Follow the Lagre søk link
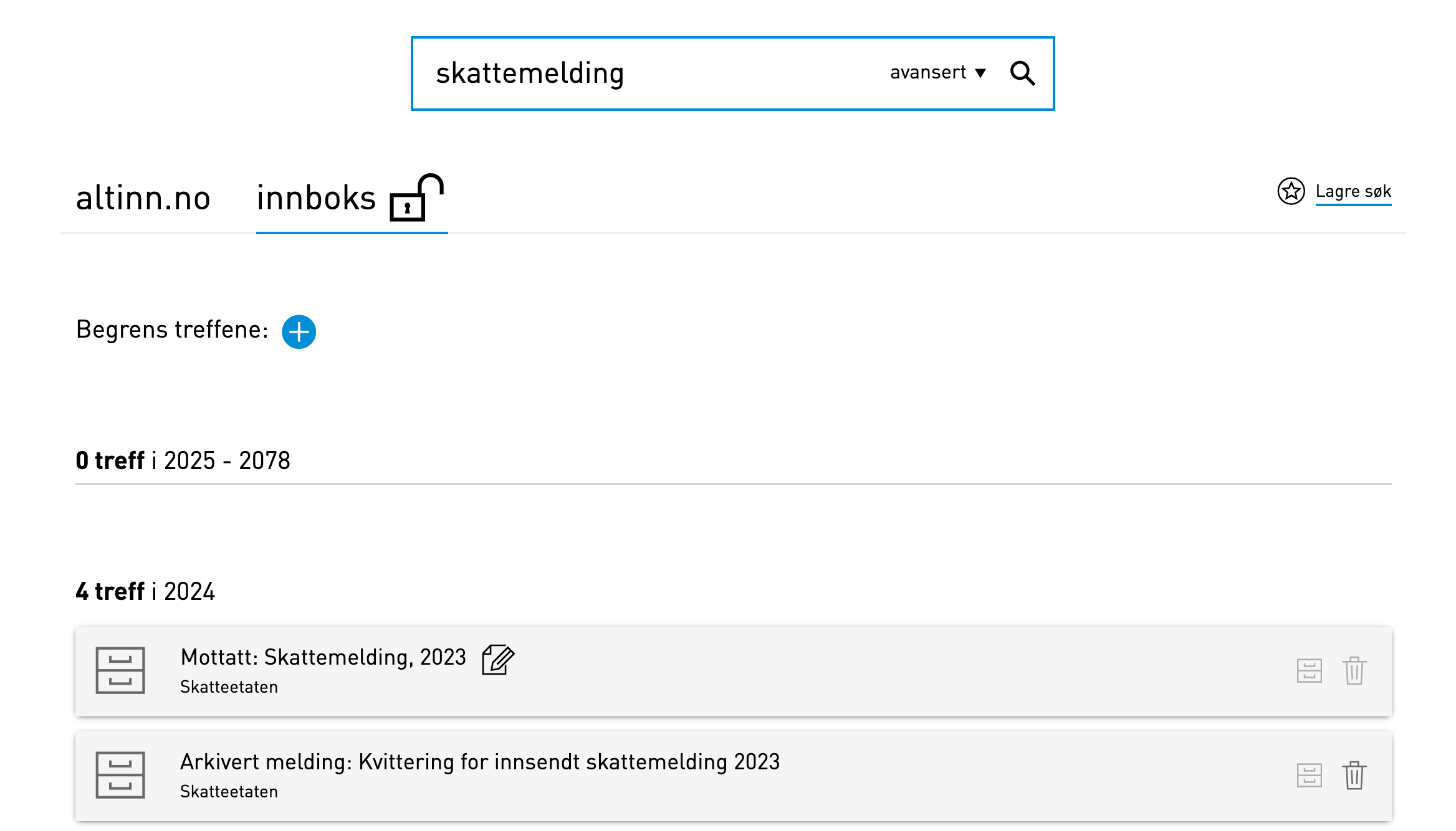Viewport: 1456px width, 831px height. 1353,191
